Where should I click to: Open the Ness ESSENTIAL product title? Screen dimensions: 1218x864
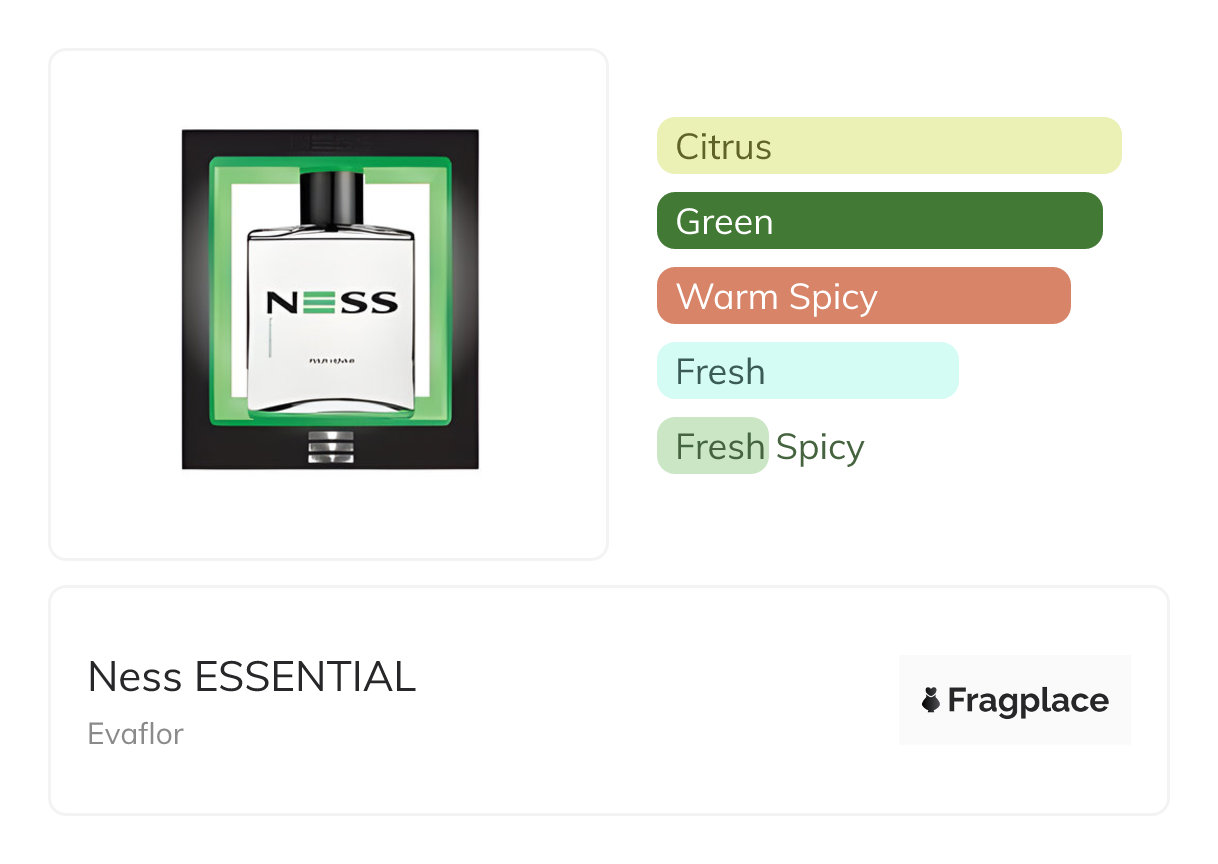pyautogui.click(x=251, y=678)
